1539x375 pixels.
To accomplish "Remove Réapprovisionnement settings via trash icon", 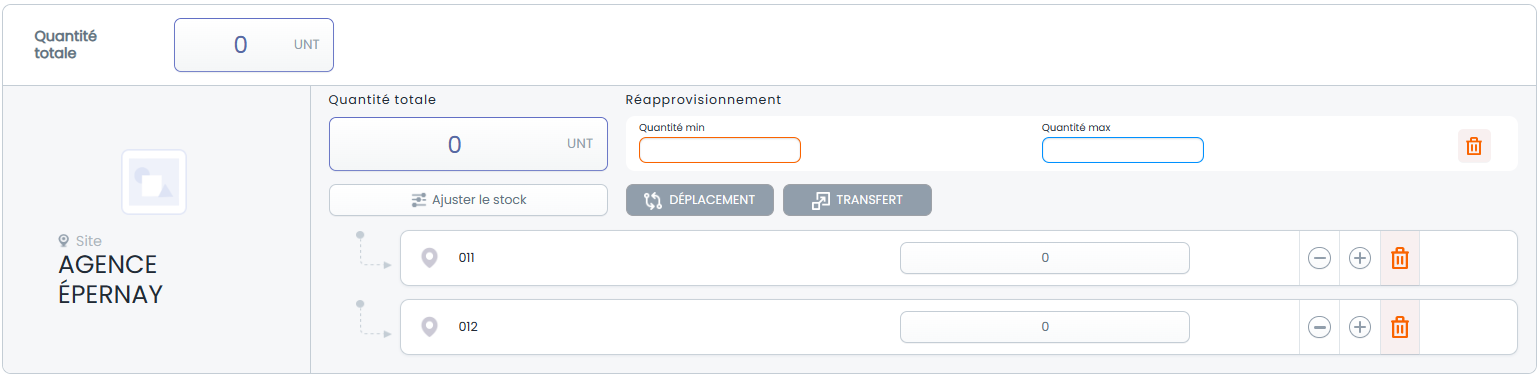I will [x=1474, y=146].
